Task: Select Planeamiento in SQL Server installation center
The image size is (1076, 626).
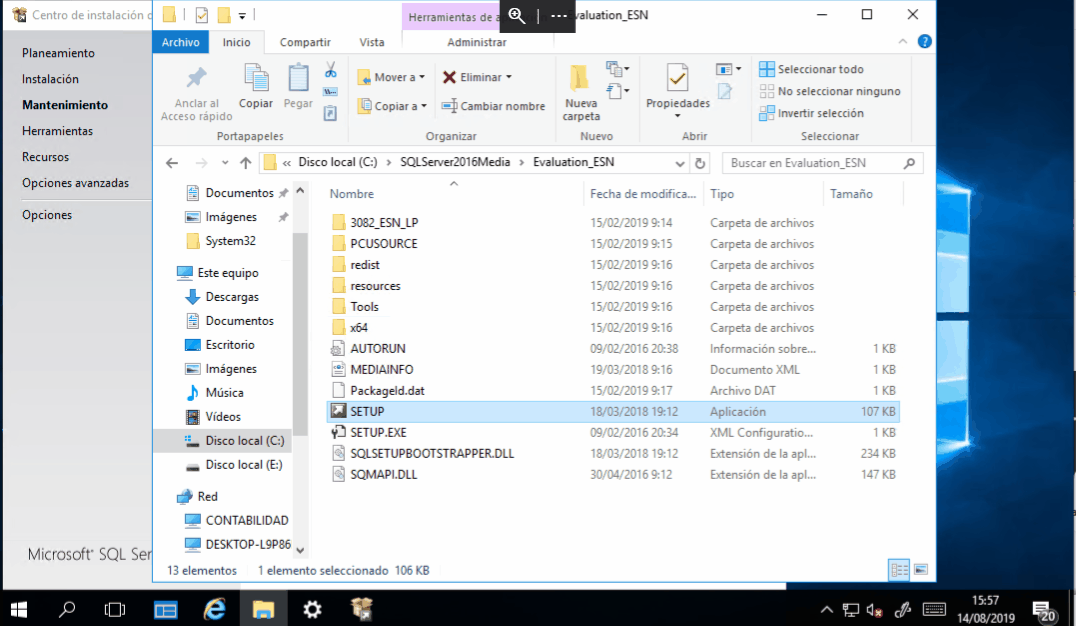Action: [x=58, y=53]
